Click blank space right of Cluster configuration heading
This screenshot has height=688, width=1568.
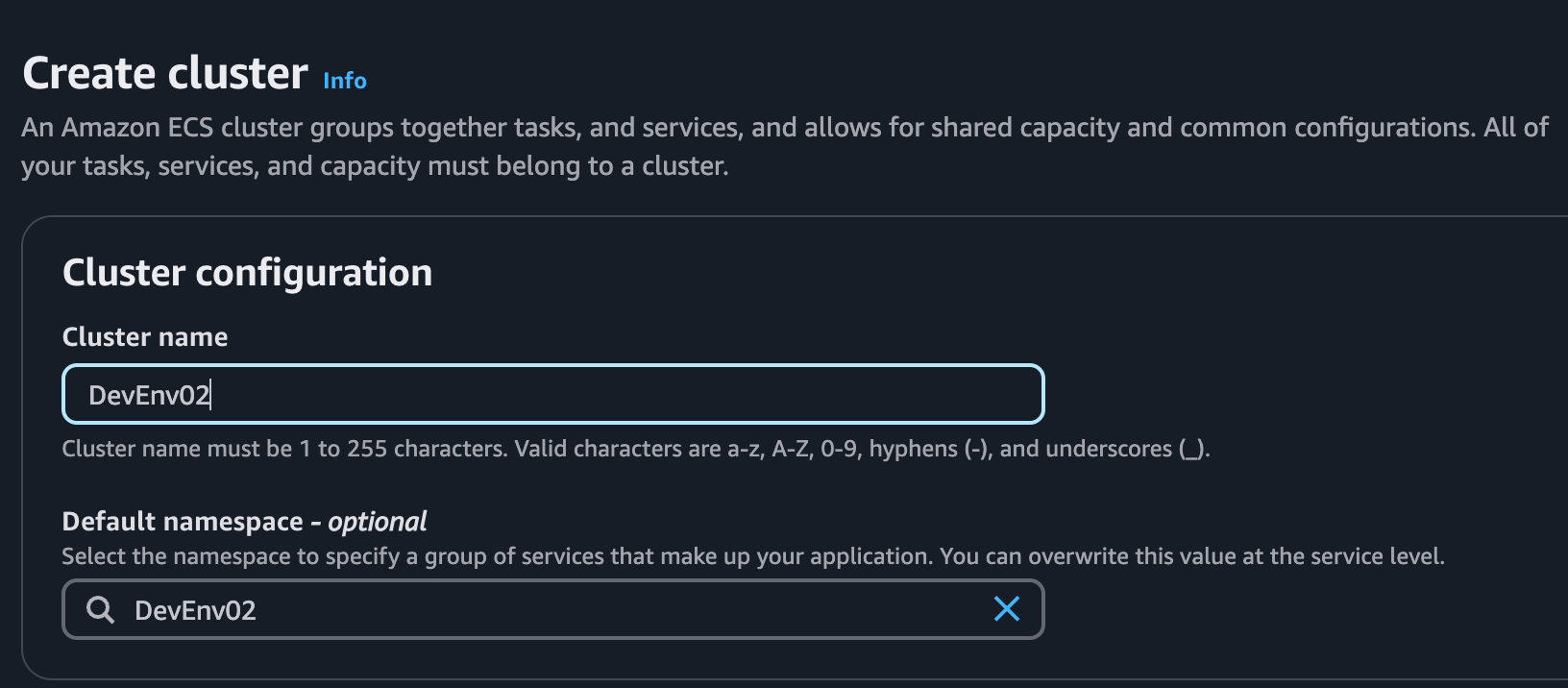click(x=961, y=273)
